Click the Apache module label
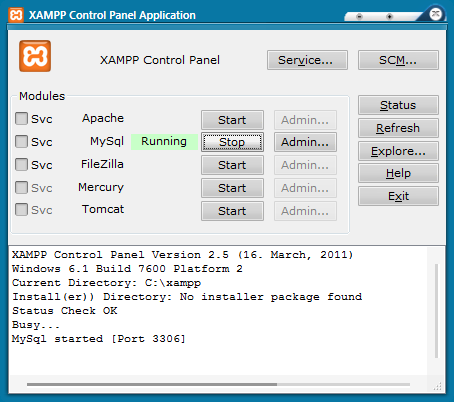 pyautogui.click(x=103, y=118)
